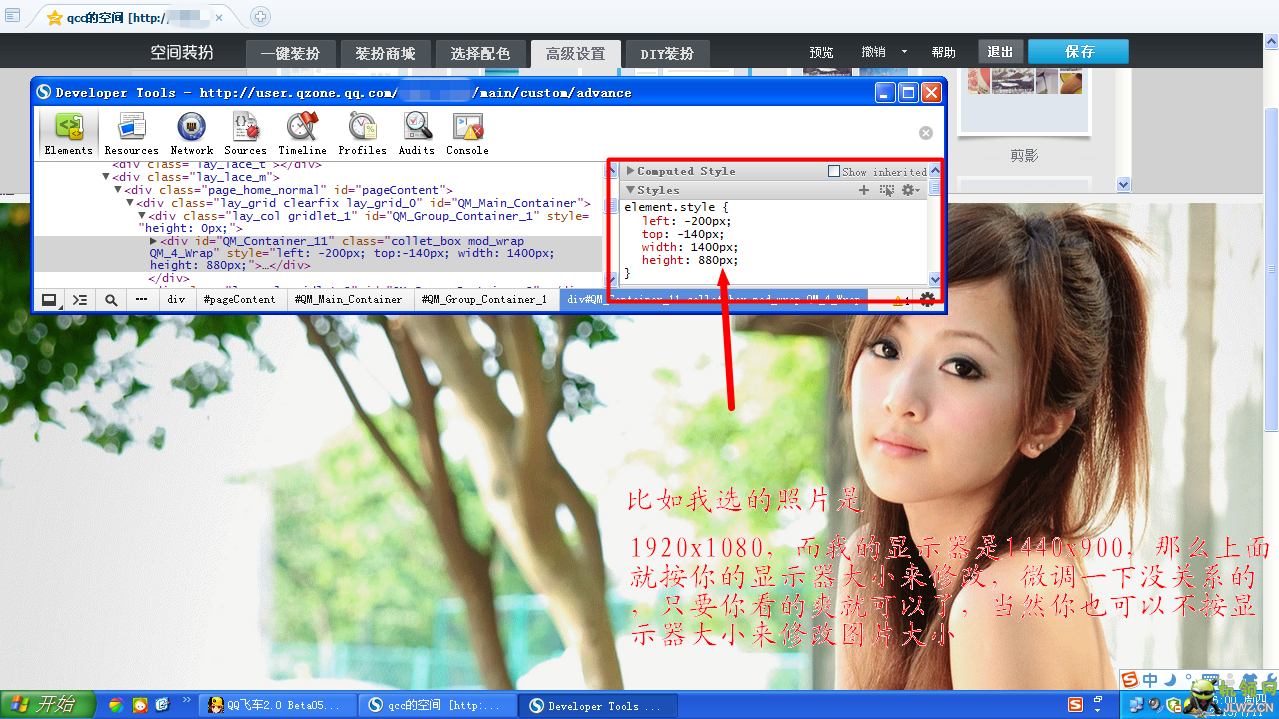Click the 预览 link

(822, 52)
